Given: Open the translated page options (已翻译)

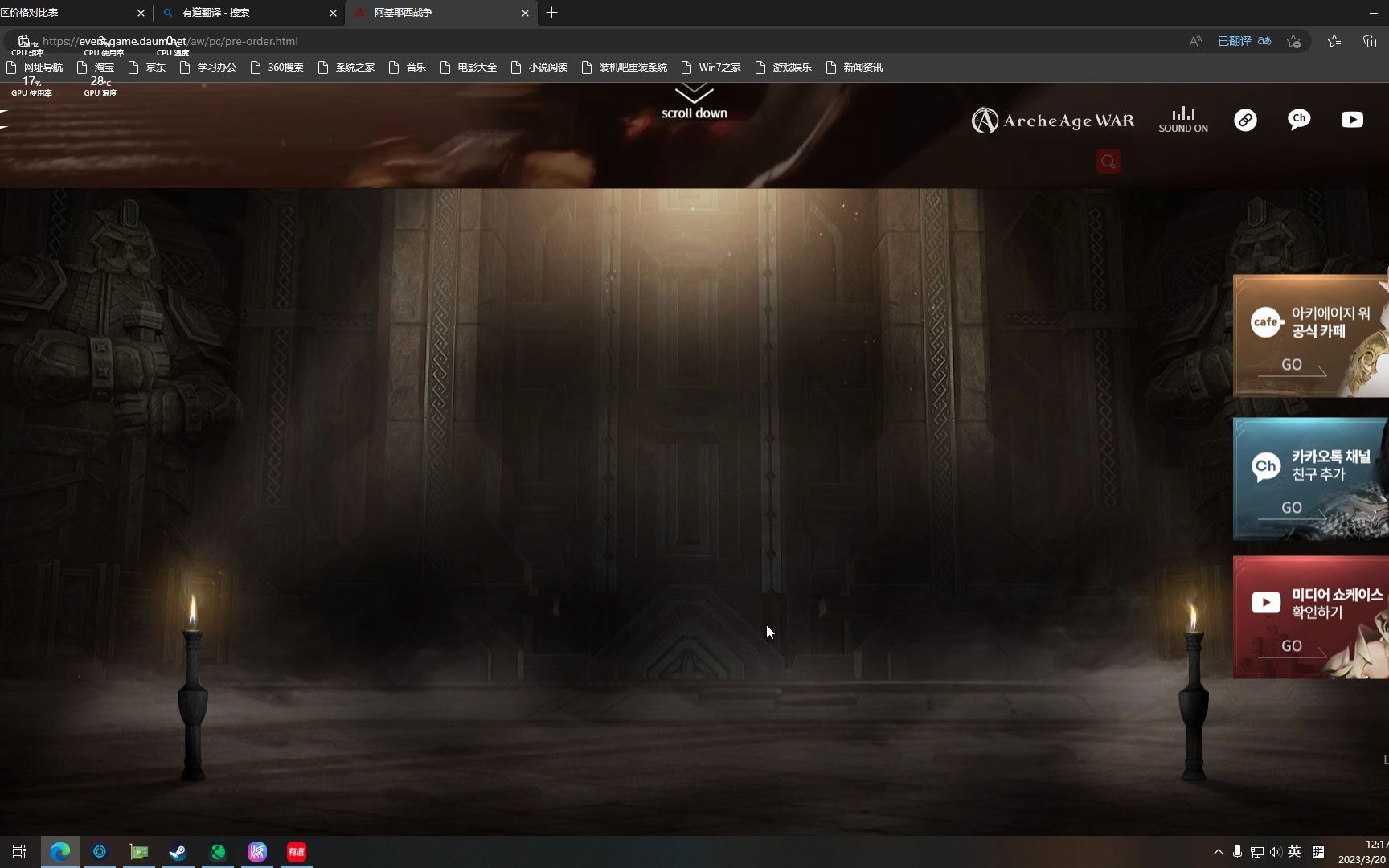Looking at the screenshot, I should (x=1244, y=41).
